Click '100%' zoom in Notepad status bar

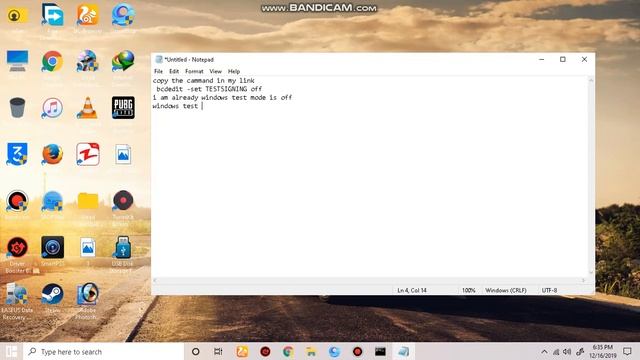point(469,290)
